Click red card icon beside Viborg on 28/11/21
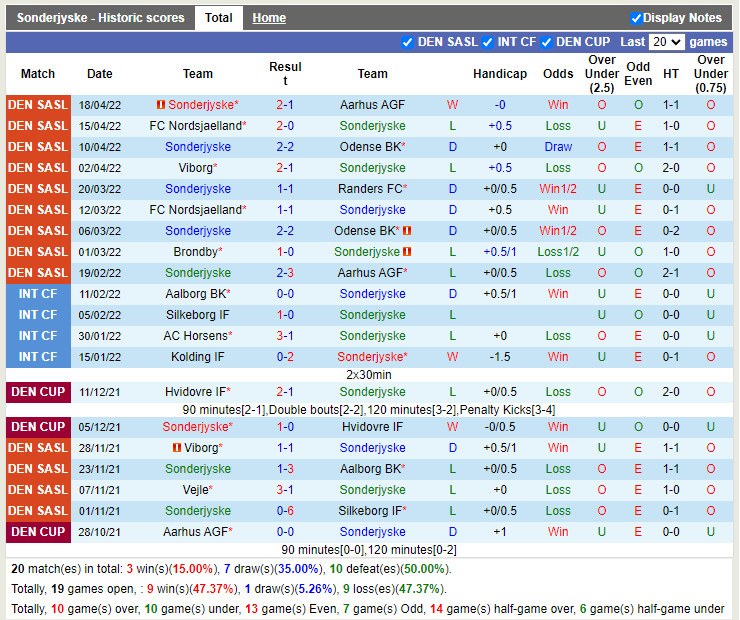740x620 pixels. click(x=177, y=448)
